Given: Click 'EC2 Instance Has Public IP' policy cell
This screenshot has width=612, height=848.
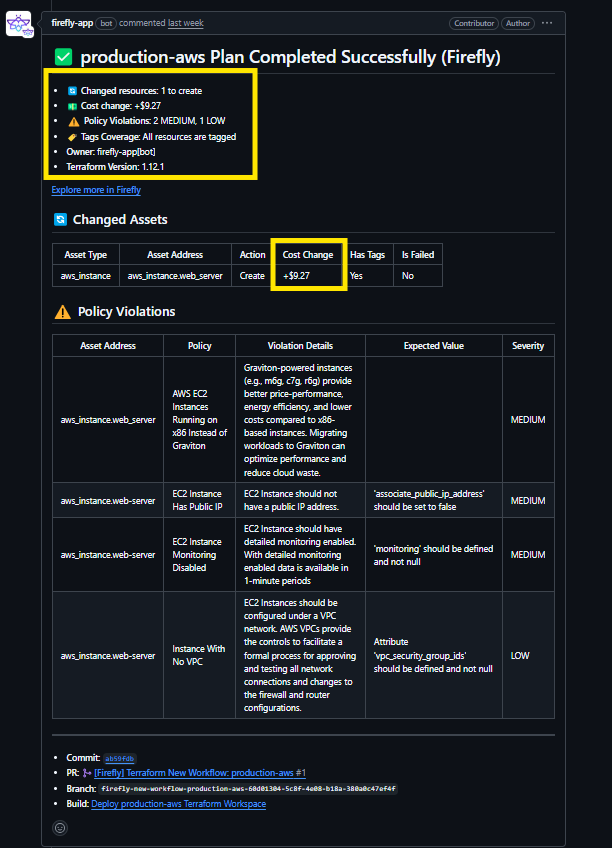Looking at the screenshot, I should 199,500.
